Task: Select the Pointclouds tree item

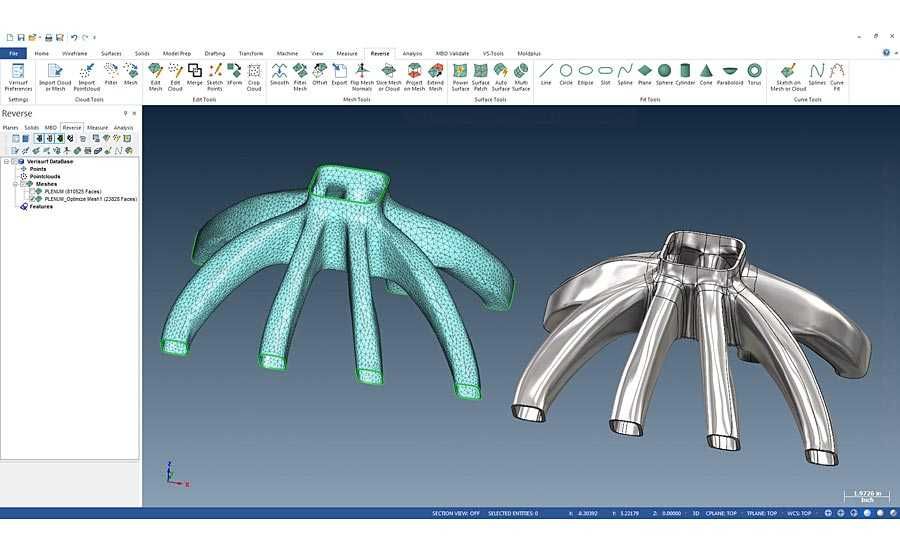Action: coord(45,176)
